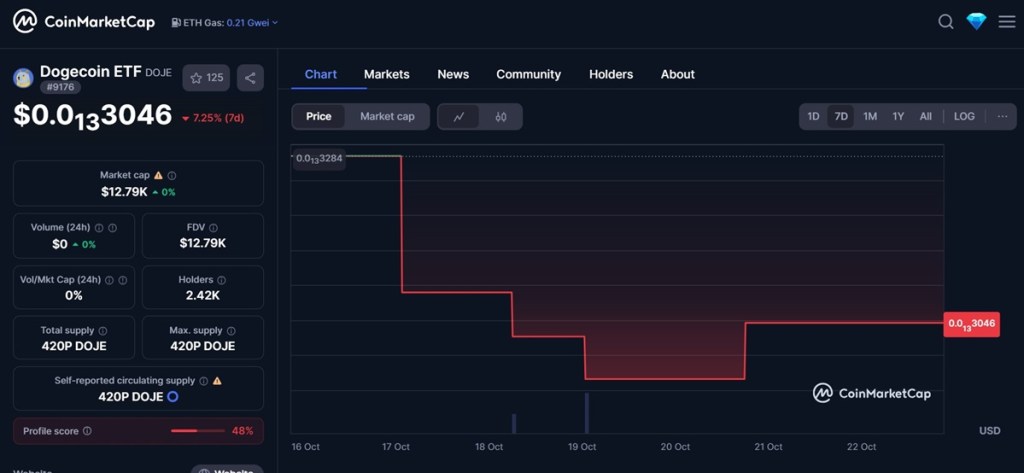Toggle LOG scale on chart
The width and height of the screenshot is (1024, 473).
(964, 117)
